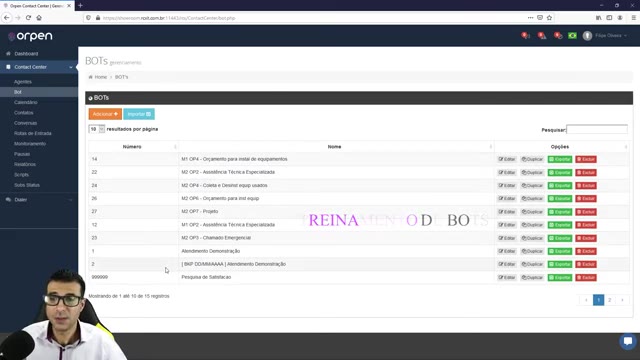Click row text 'Pesquisa de Satisfacao'
Image resolution: width=640 pixels, height=360 pixels.
(x=206, y=277)
